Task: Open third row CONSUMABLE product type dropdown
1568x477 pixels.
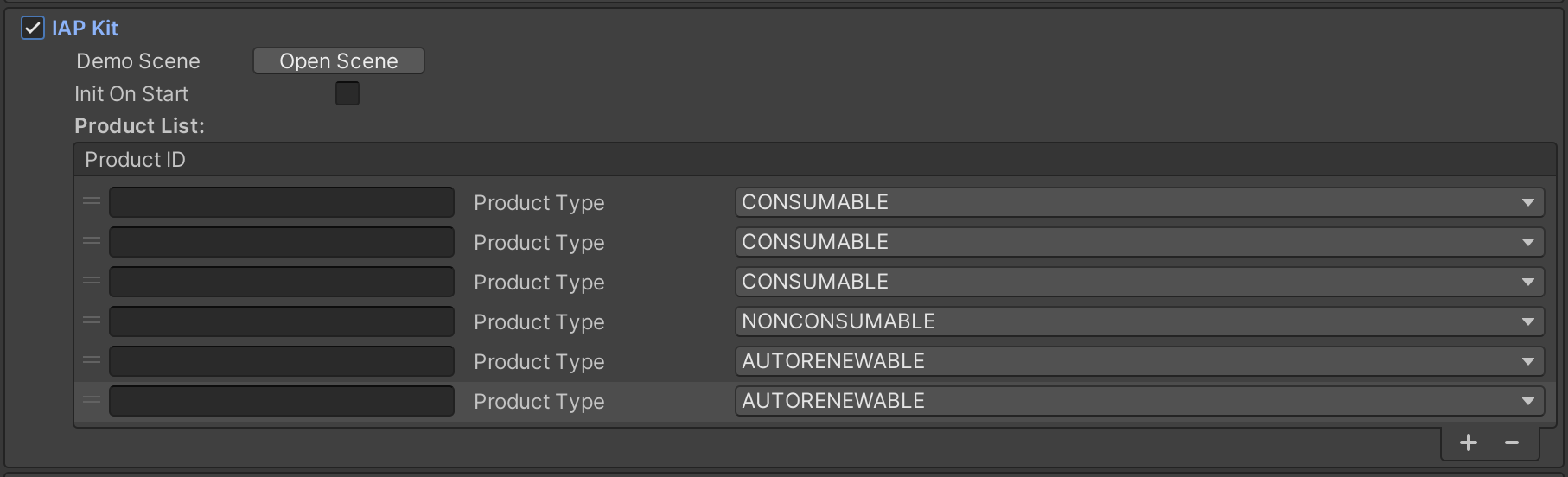Action: (x=1138, y=282)
